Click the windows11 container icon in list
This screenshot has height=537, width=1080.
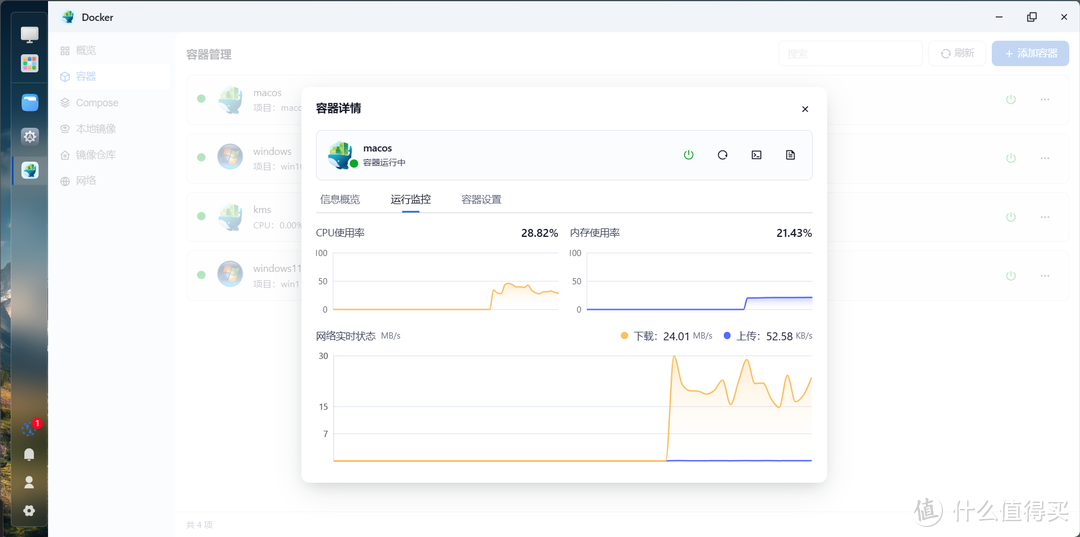(x=230, y=273)
